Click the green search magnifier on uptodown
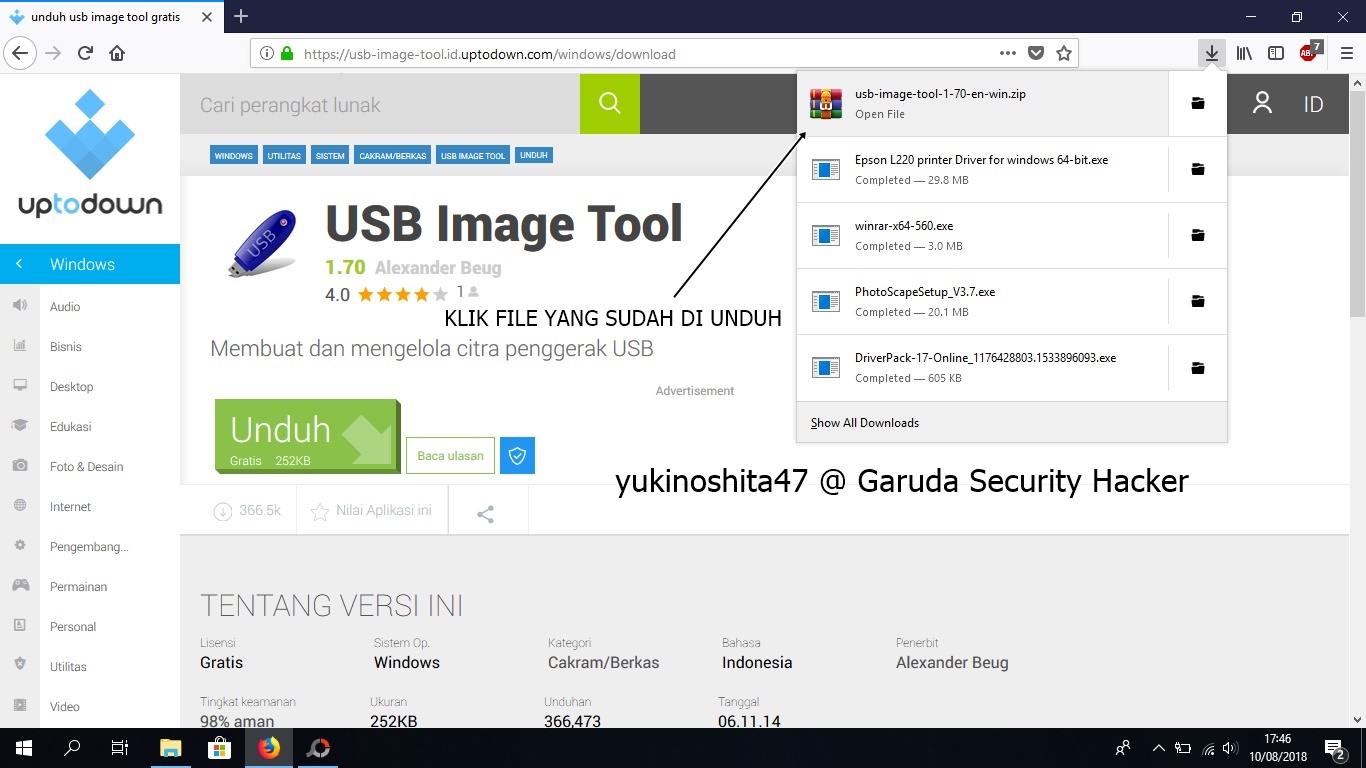The width and height of the screenshot is (1366, 768). (x=609, y=104)
